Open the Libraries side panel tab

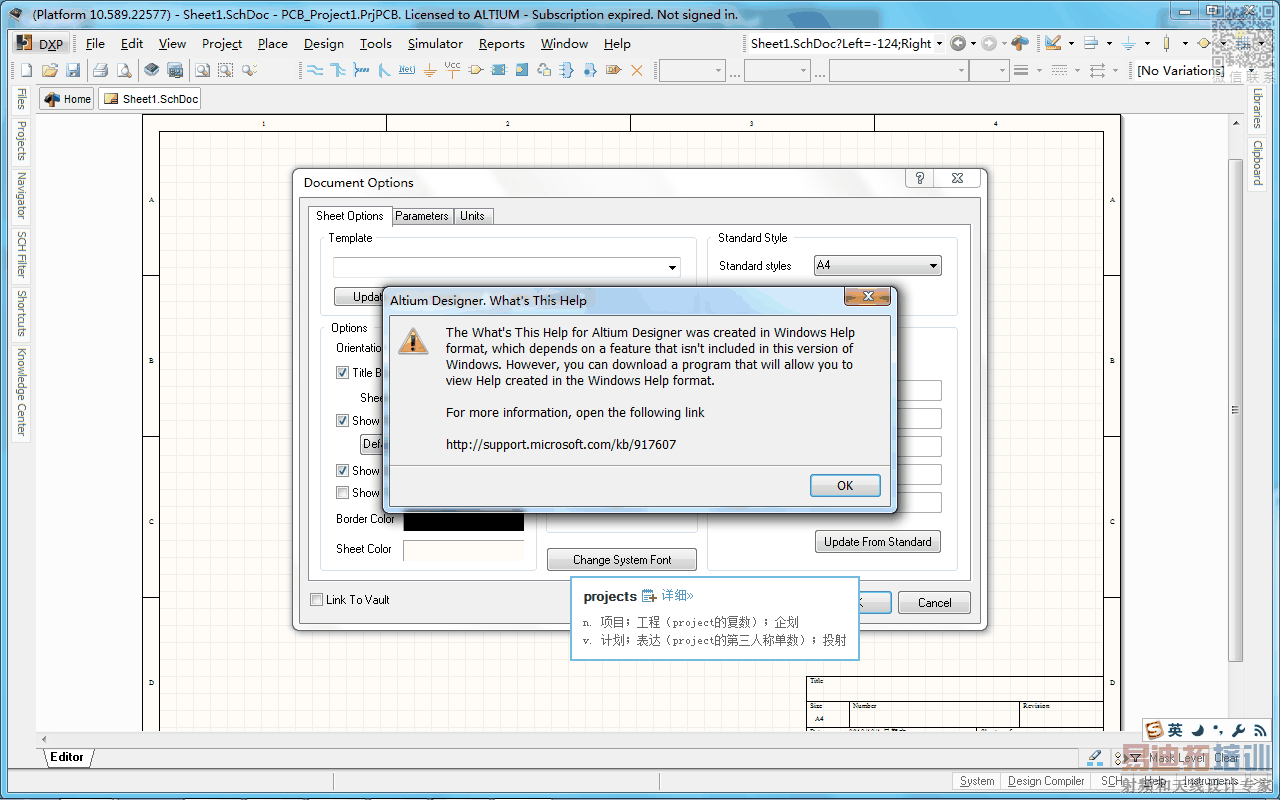(x=1258, y=108)
